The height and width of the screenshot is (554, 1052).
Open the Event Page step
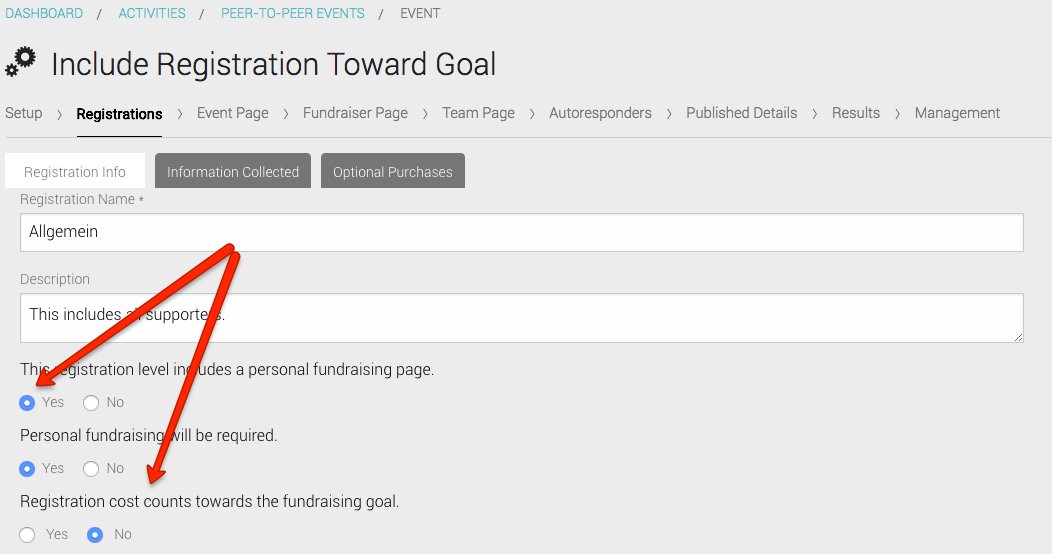coord(232,113)
